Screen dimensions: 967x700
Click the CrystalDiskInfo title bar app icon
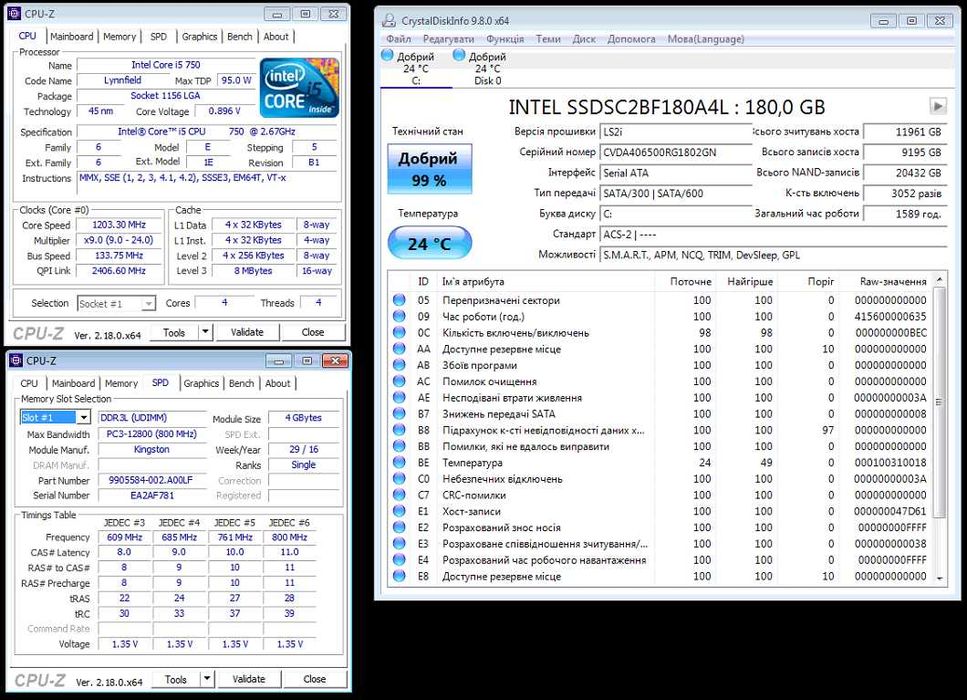(x=389, y=20)
